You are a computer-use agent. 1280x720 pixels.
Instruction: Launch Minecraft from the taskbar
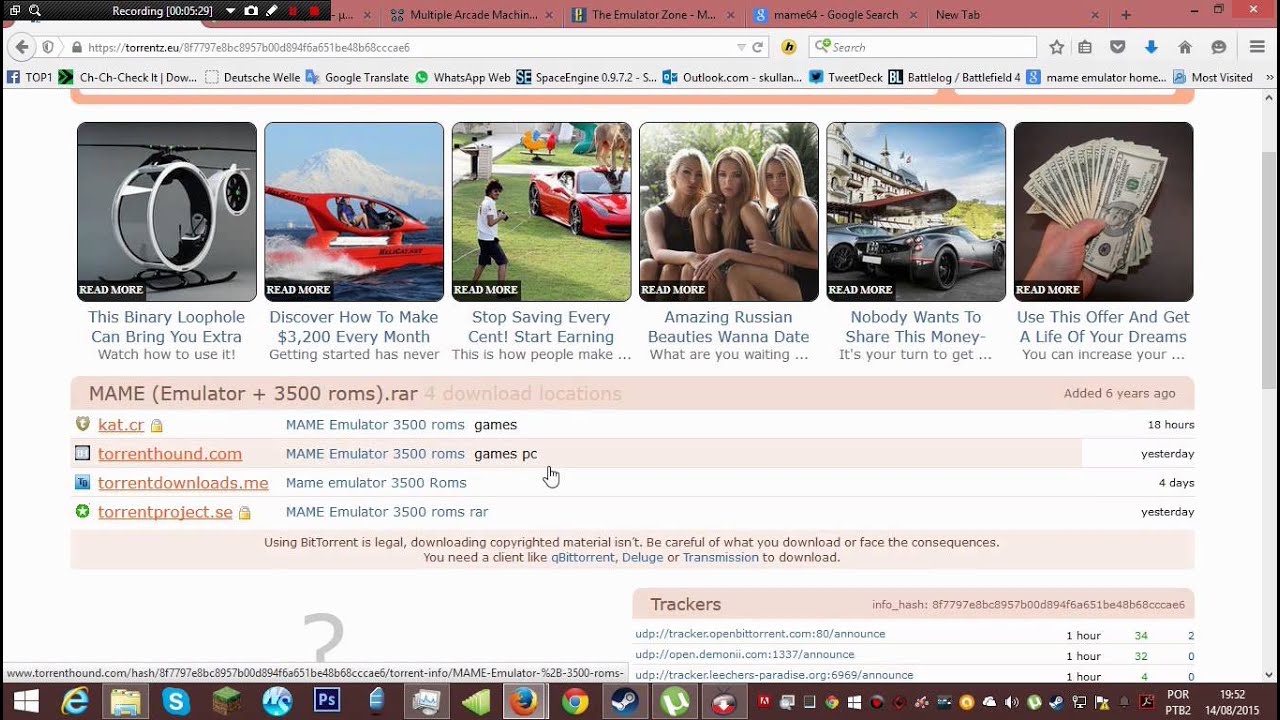(226, 702)
